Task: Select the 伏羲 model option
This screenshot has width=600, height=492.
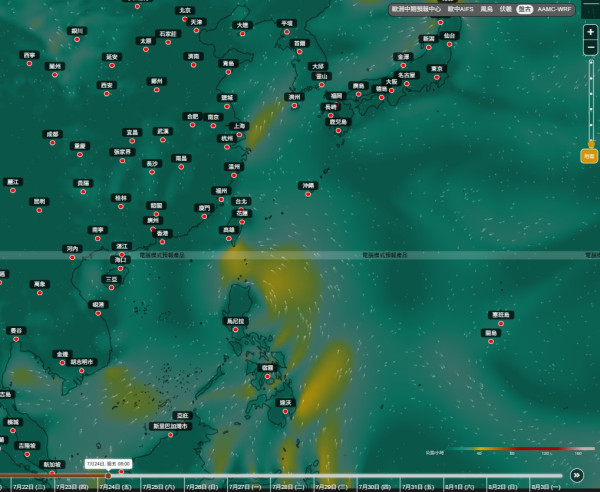Action: pos(505,9)
